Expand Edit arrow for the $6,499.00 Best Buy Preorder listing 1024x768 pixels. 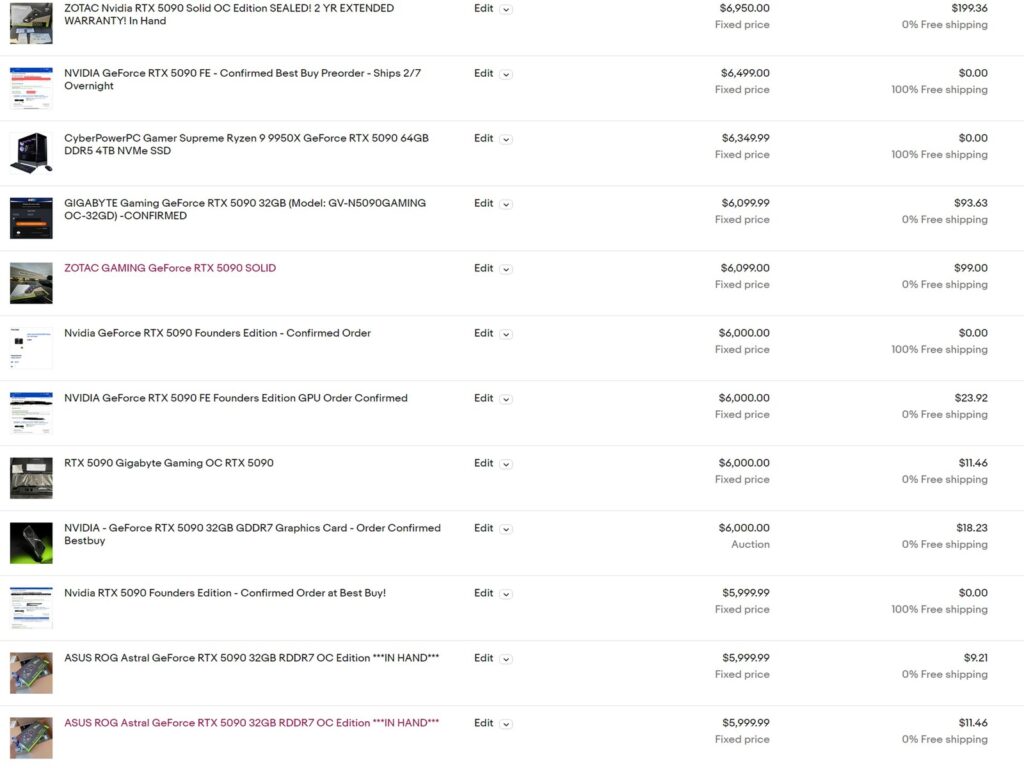click(506, 74)
